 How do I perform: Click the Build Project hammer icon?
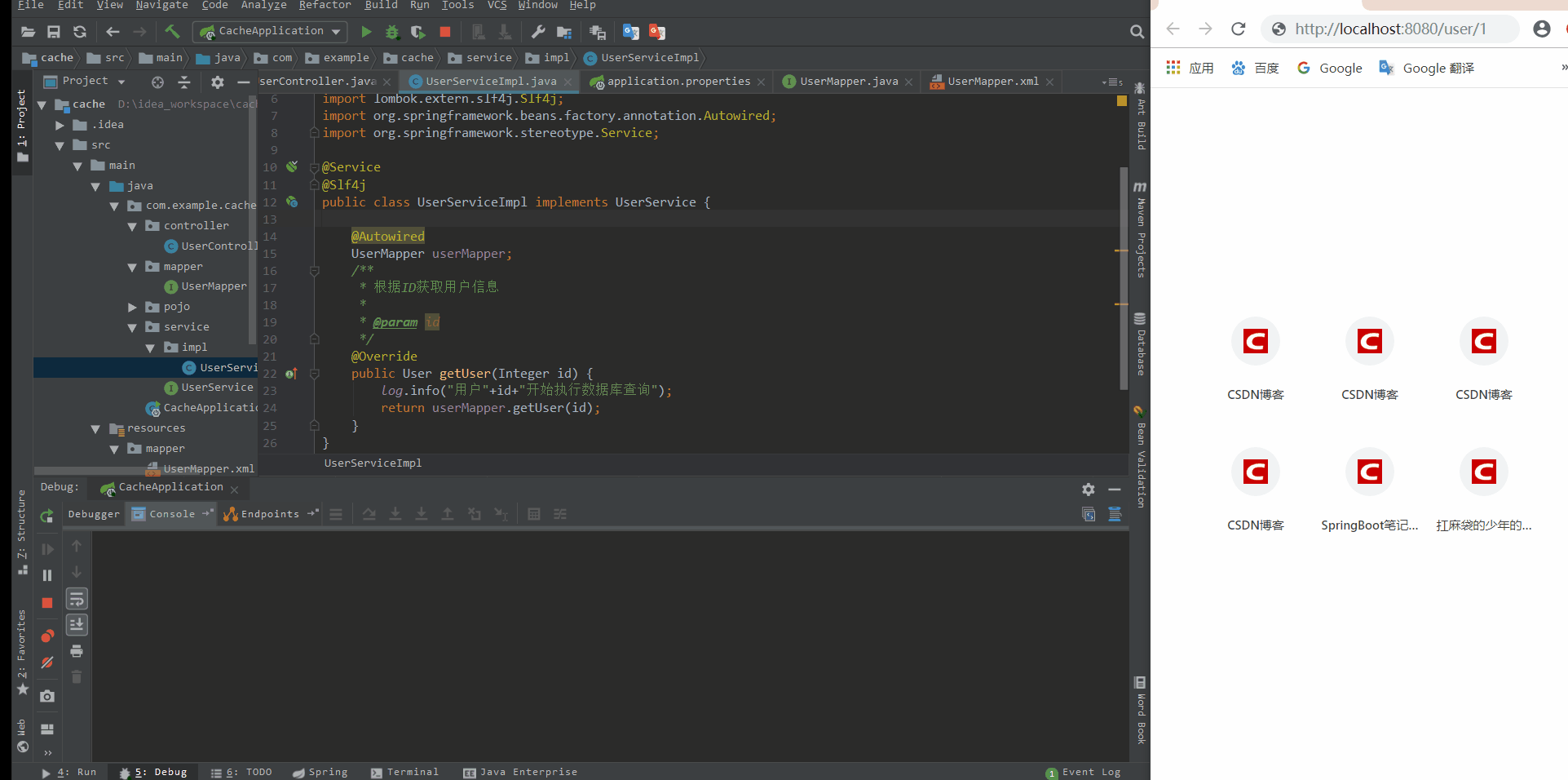172,32
